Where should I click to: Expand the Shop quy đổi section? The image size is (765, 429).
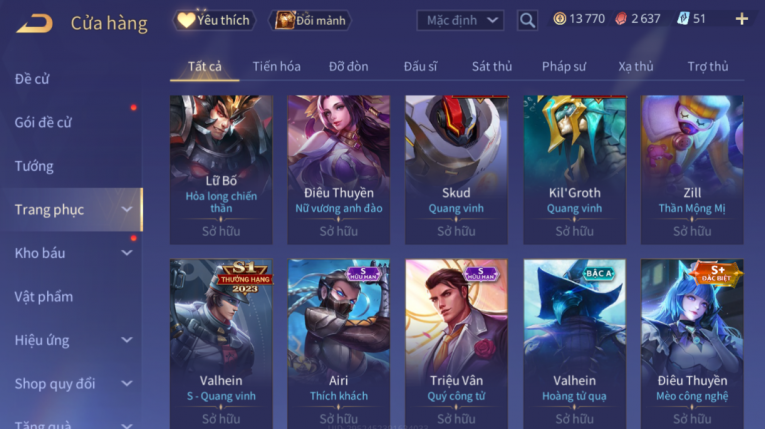tap(127, 383)
